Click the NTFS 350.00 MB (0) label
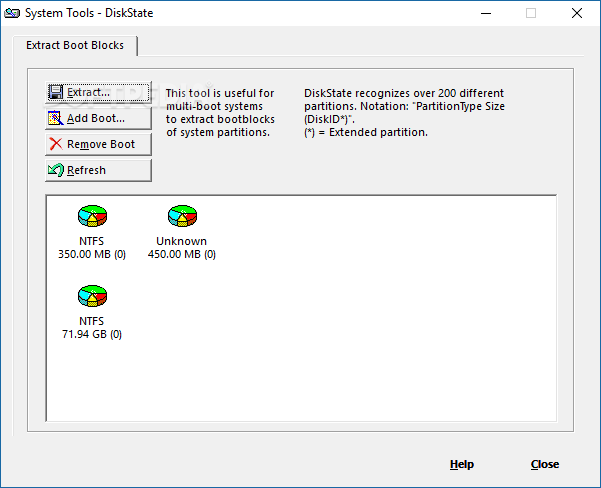 [x=92, y=248]
